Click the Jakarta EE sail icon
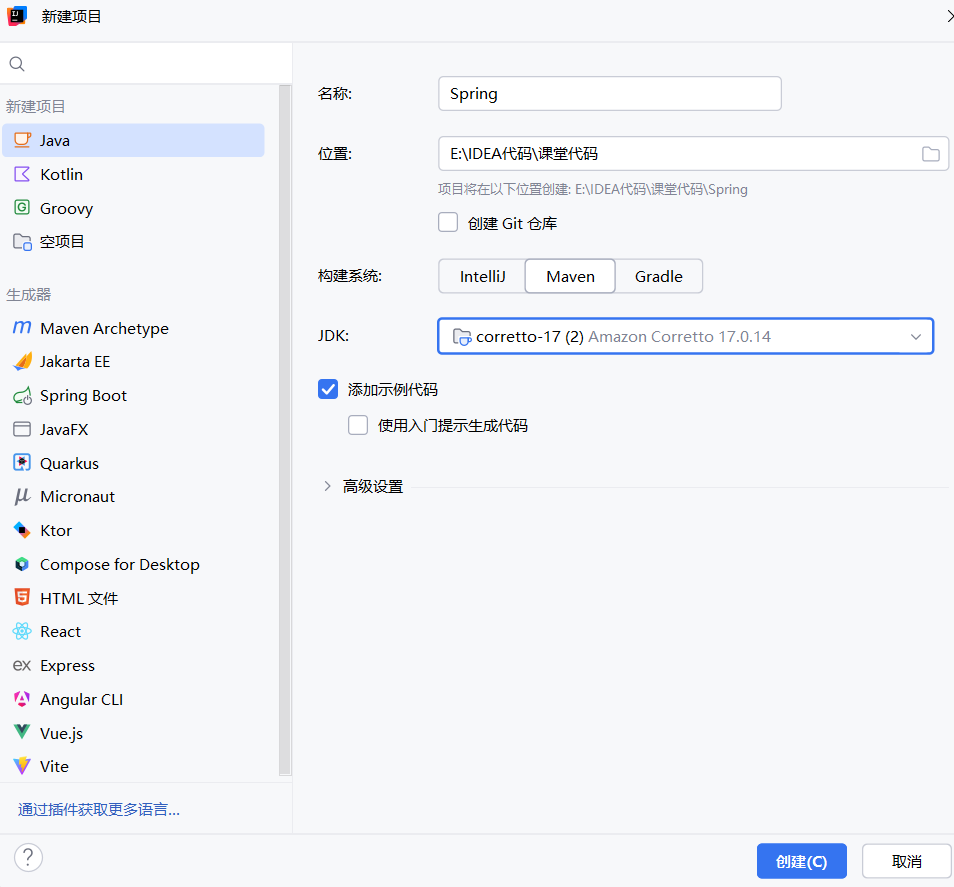Viewport: 954px width, 887px height. pyautogui.click(x=23, y=361)
